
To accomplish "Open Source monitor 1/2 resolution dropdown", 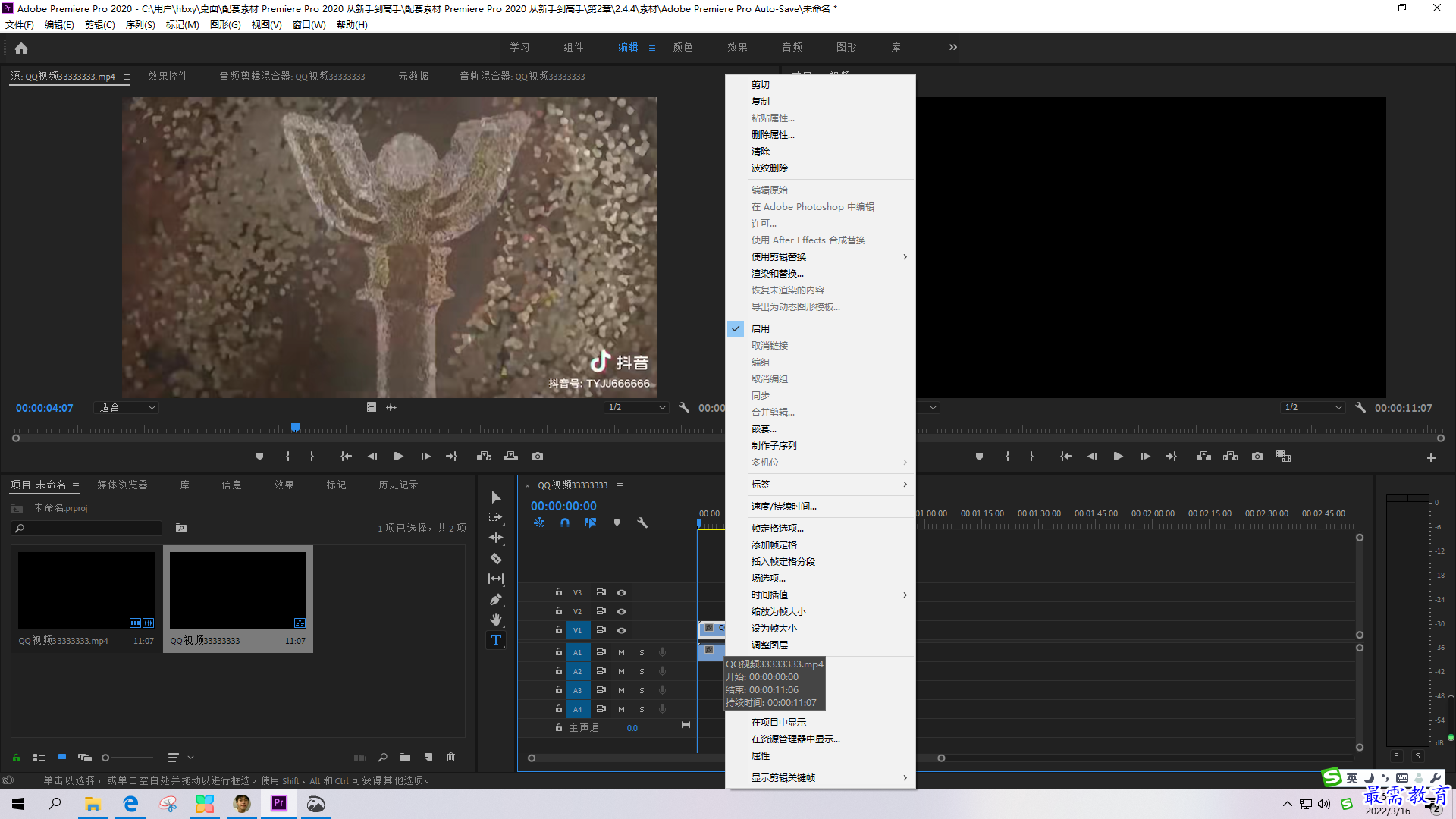I will (x=637, y=407).
